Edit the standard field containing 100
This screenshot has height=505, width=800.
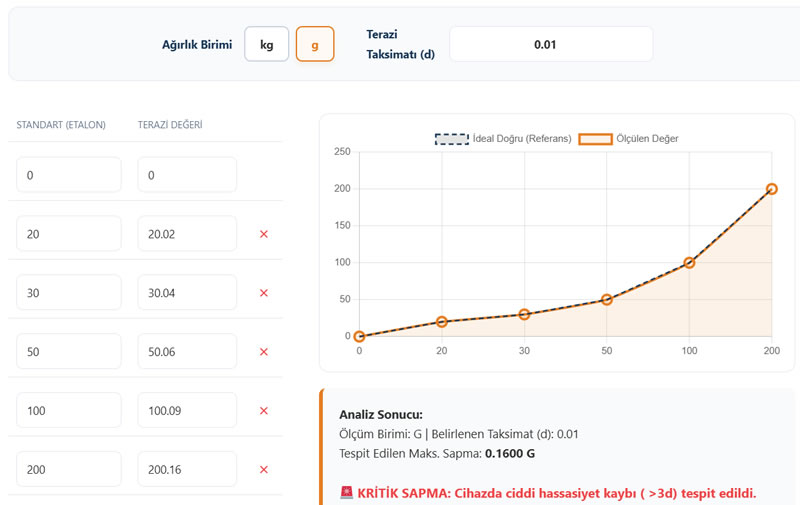click(x=69, y=410)
